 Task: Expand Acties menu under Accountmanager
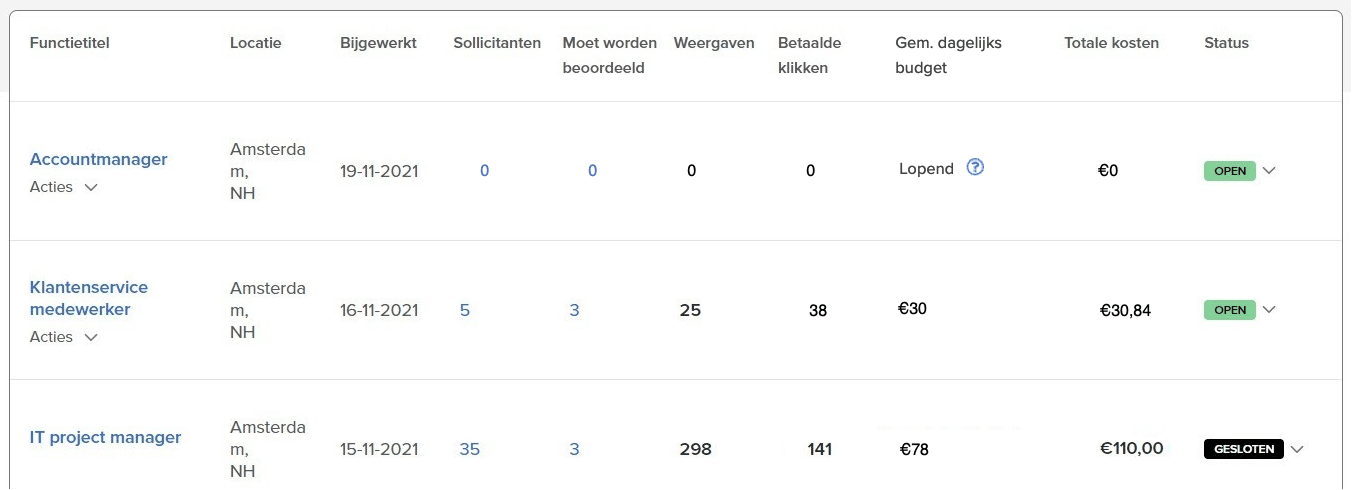(x=64, y=187)
